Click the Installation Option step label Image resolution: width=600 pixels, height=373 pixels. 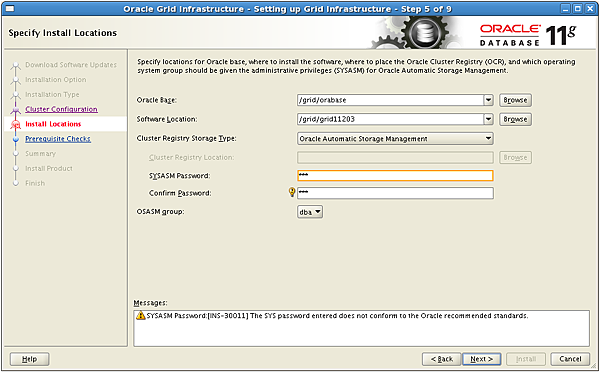55,80
